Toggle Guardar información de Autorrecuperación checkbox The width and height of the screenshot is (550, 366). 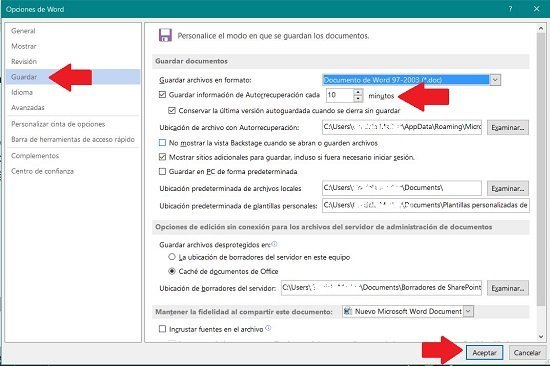coord(162,94)
